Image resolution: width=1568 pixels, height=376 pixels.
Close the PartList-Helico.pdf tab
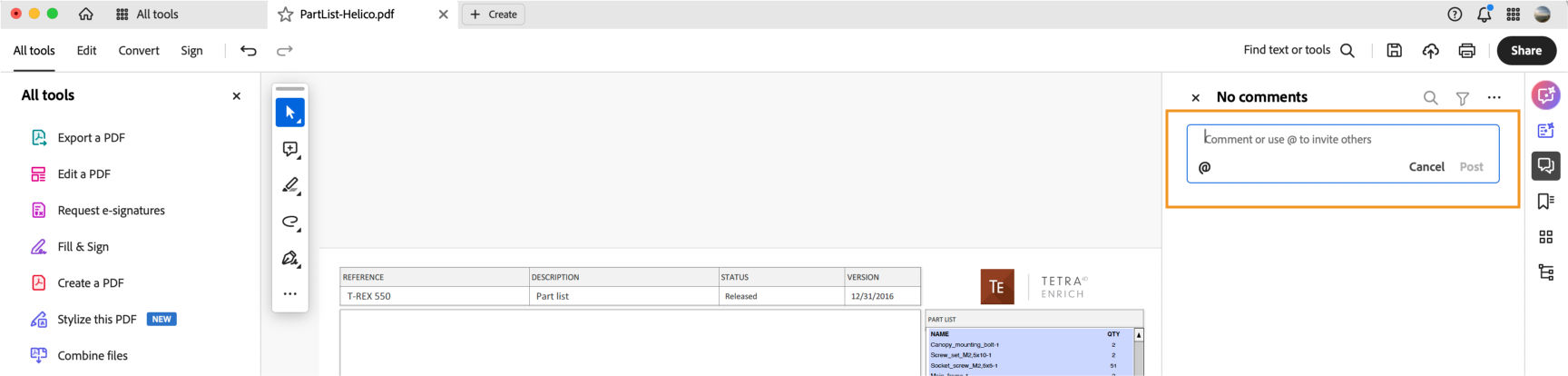coord(443,15)
